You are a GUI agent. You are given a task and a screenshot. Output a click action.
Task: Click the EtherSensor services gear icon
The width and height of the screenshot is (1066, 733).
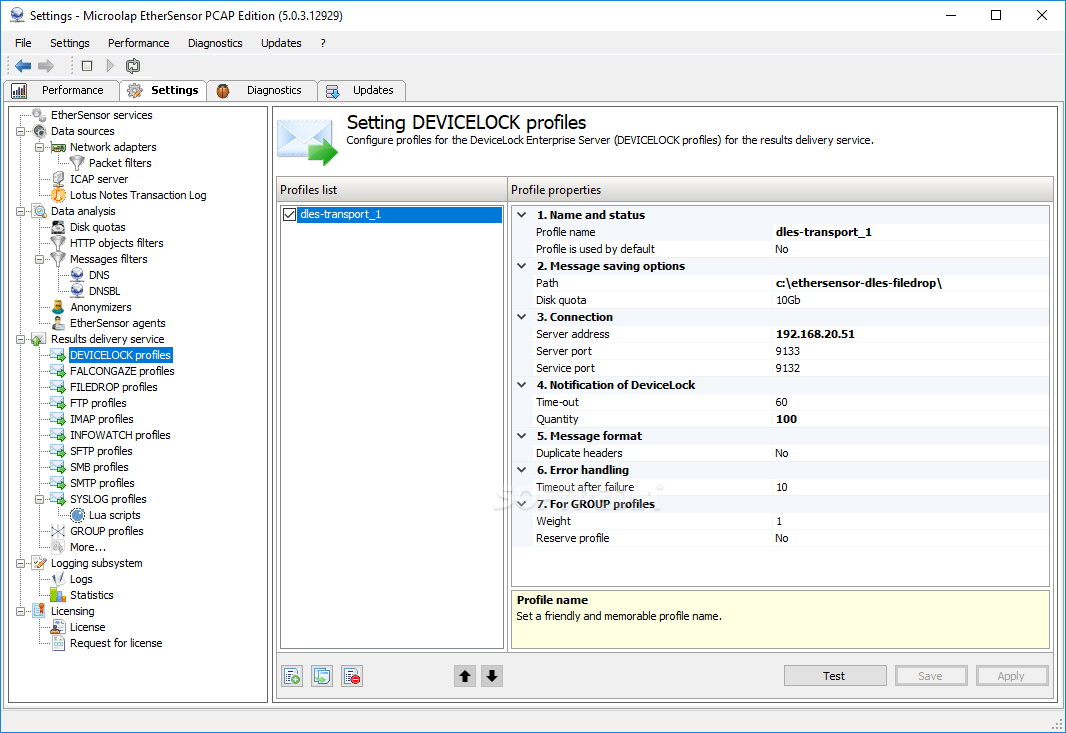pyautogui.click(x=39, y=115)
